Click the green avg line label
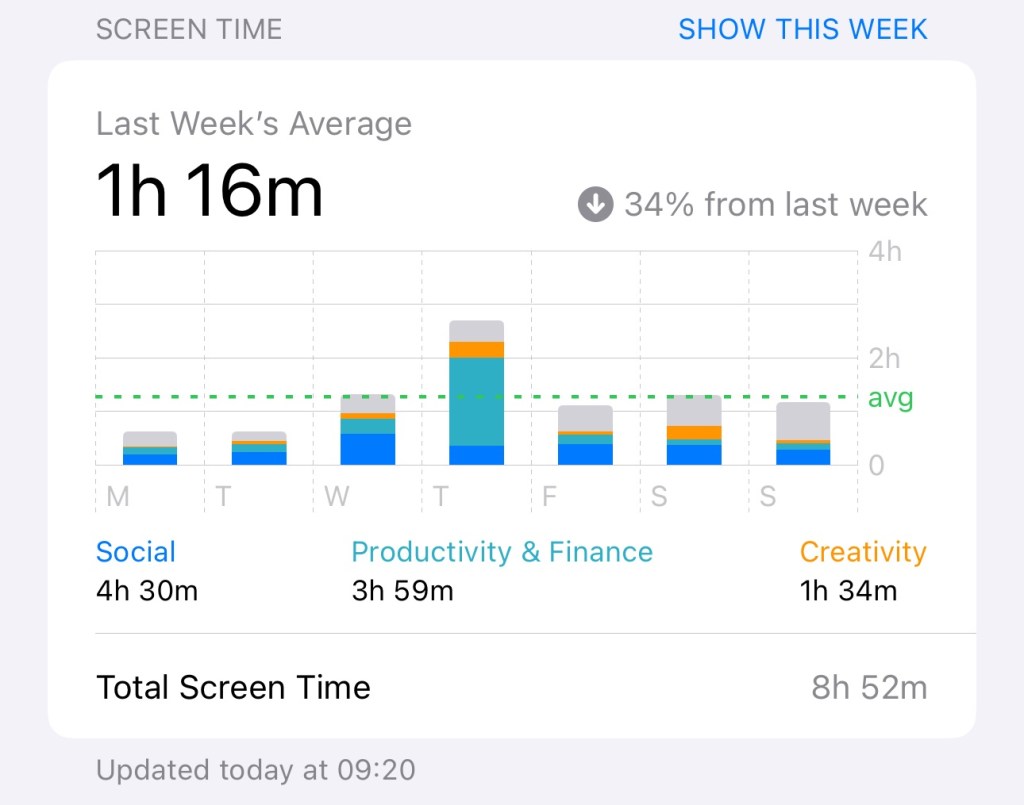The width and height of the screenshot is (1024, 805). coord(890,398)
